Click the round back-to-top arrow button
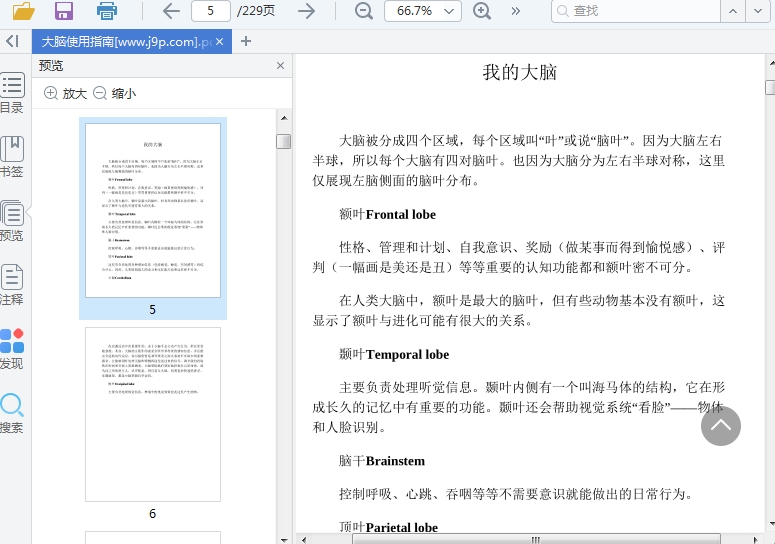775x544 pixels. click(x=721, y=426)
